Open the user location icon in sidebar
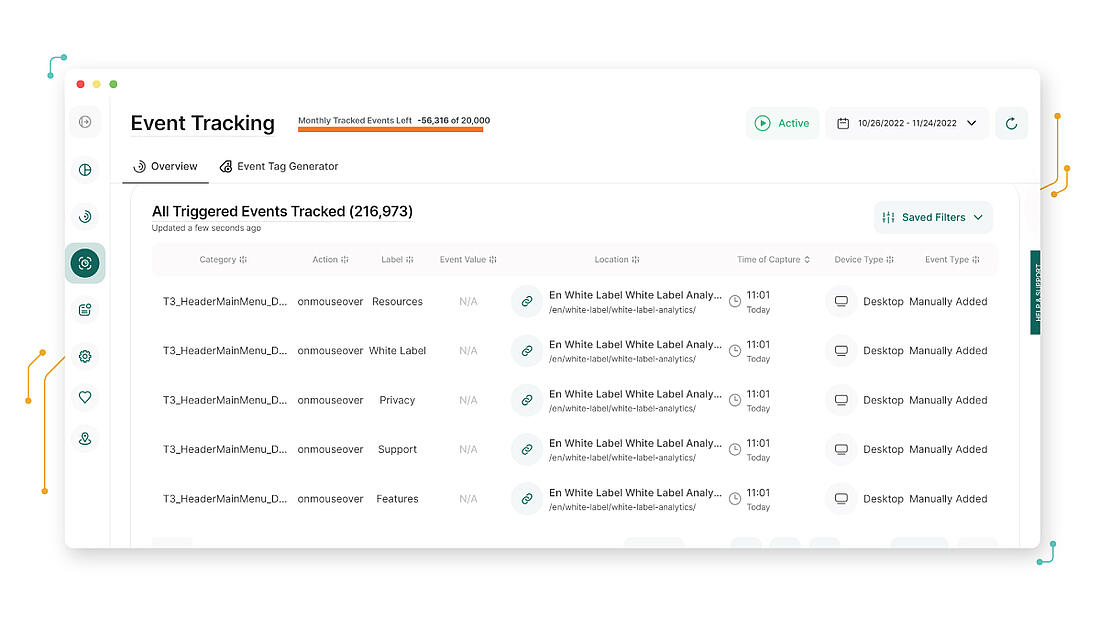Image resolution: width=1100 pixels, height=619 pixels. point(85,439)
